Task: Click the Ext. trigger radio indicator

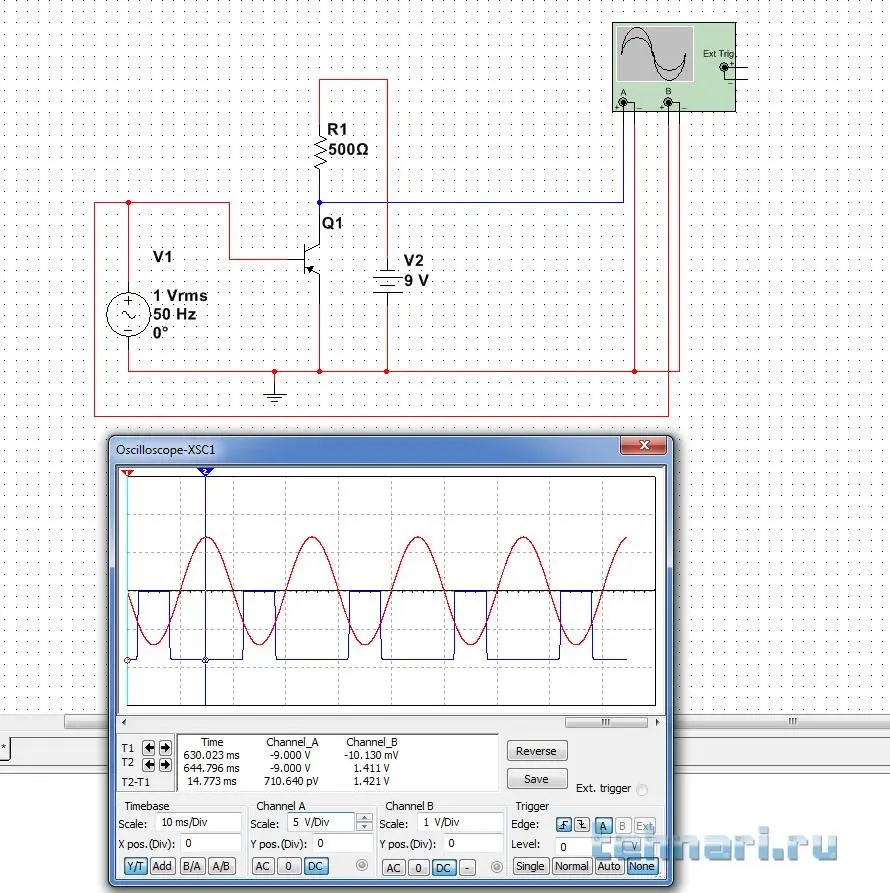Action: tap(642, 789)
